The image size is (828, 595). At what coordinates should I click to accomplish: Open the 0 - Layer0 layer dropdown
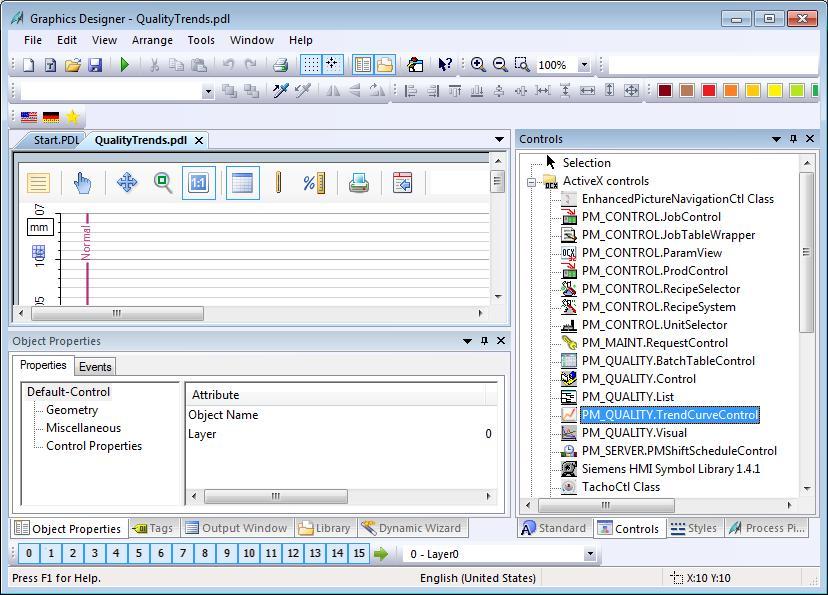pos(590,554)
